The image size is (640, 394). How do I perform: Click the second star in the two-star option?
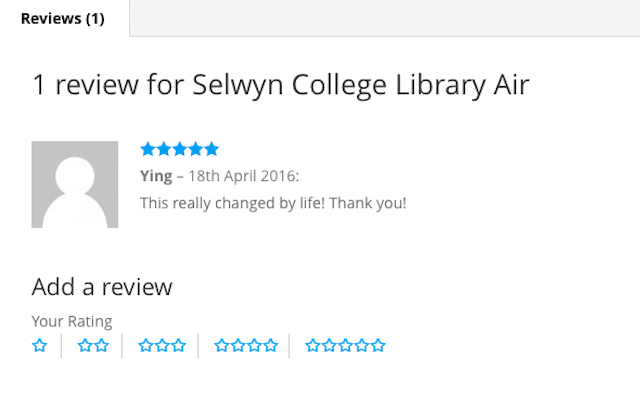pos(102,346)
